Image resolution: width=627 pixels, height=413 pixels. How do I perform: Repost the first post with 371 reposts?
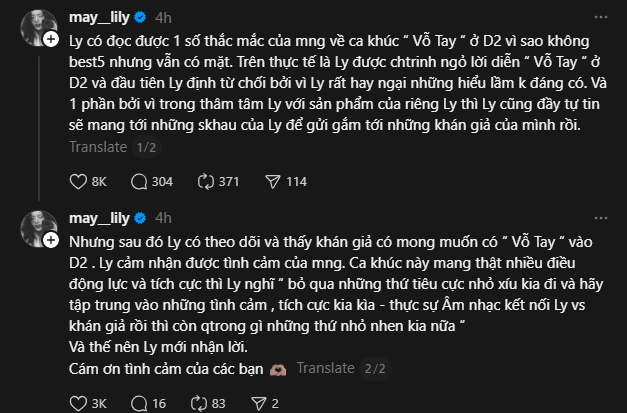pos(208,182)
